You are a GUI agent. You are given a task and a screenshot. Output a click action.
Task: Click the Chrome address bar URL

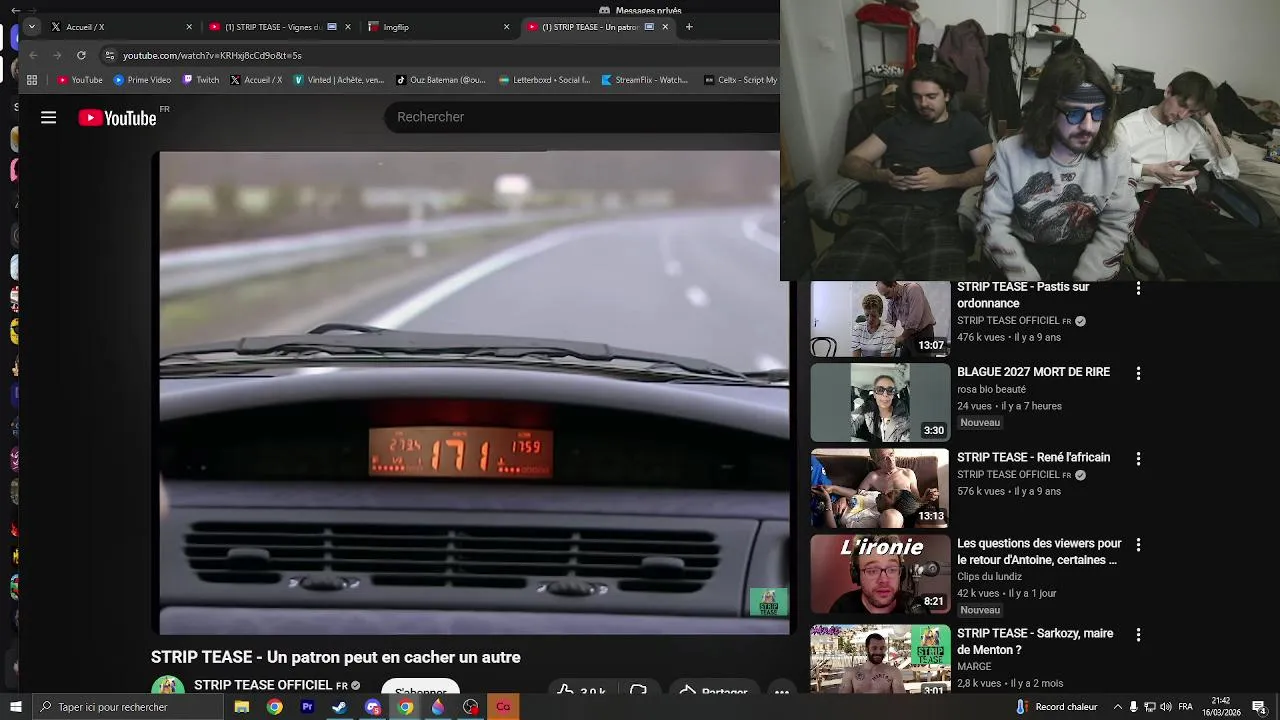point(212,55)
